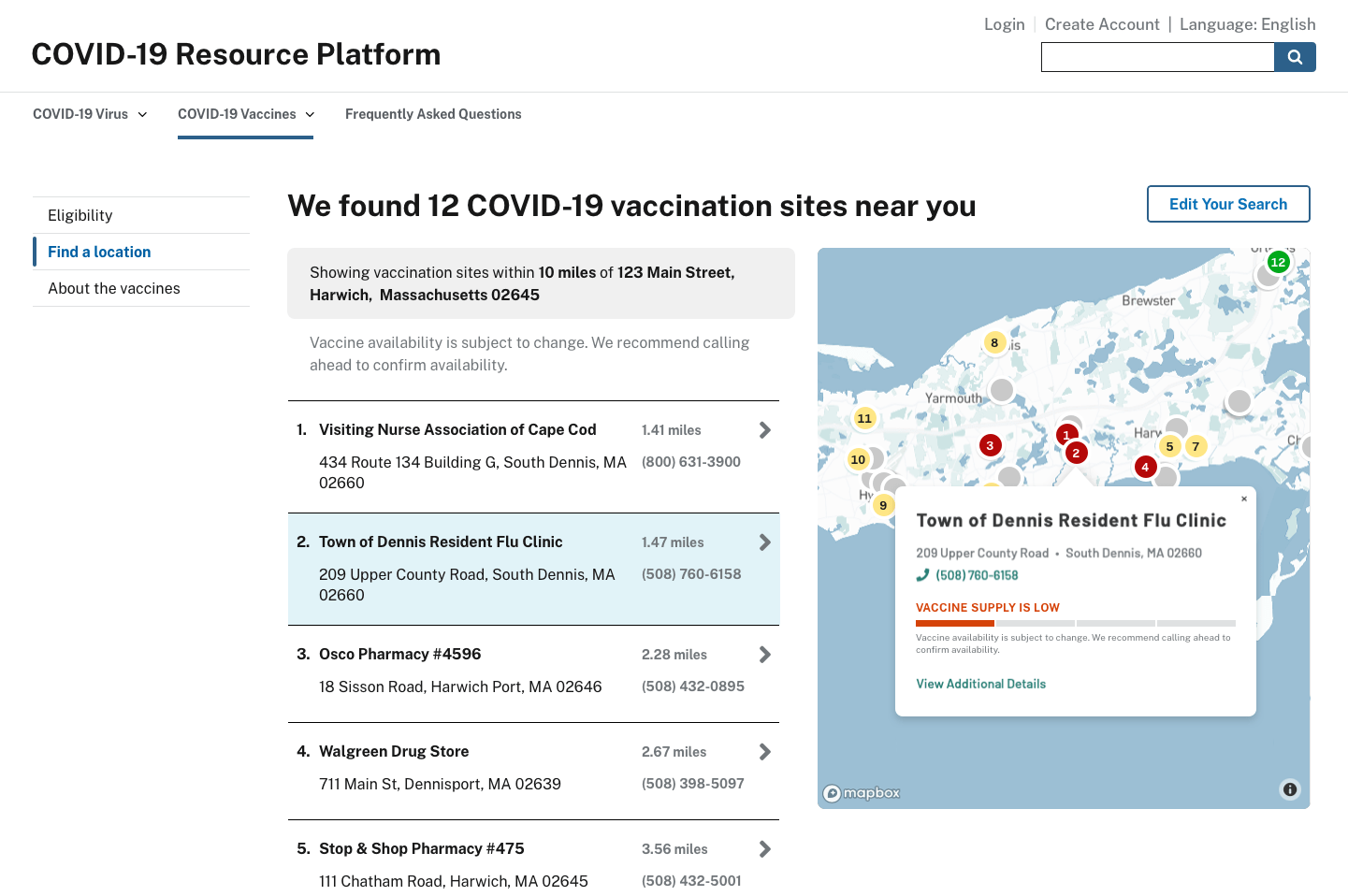This screenshot has height=896, width=1348.
Task: Click the 1.41 miles distance
Action: (x=671, y=430)
